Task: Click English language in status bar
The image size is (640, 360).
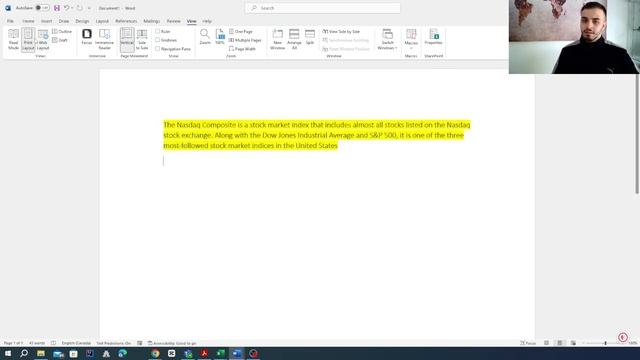Action: (x=76, y=343)
